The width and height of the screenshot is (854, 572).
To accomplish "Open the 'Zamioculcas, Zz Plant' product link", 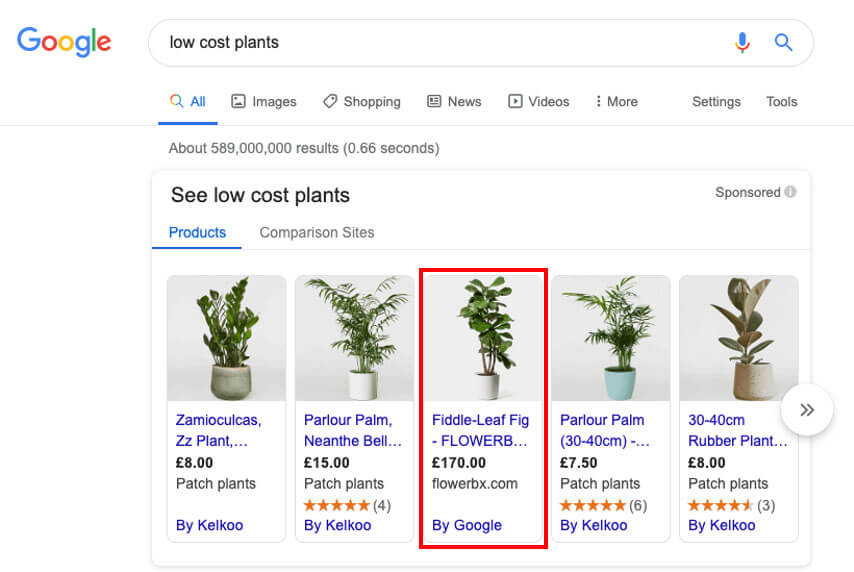I will click(x=218, y=430).
